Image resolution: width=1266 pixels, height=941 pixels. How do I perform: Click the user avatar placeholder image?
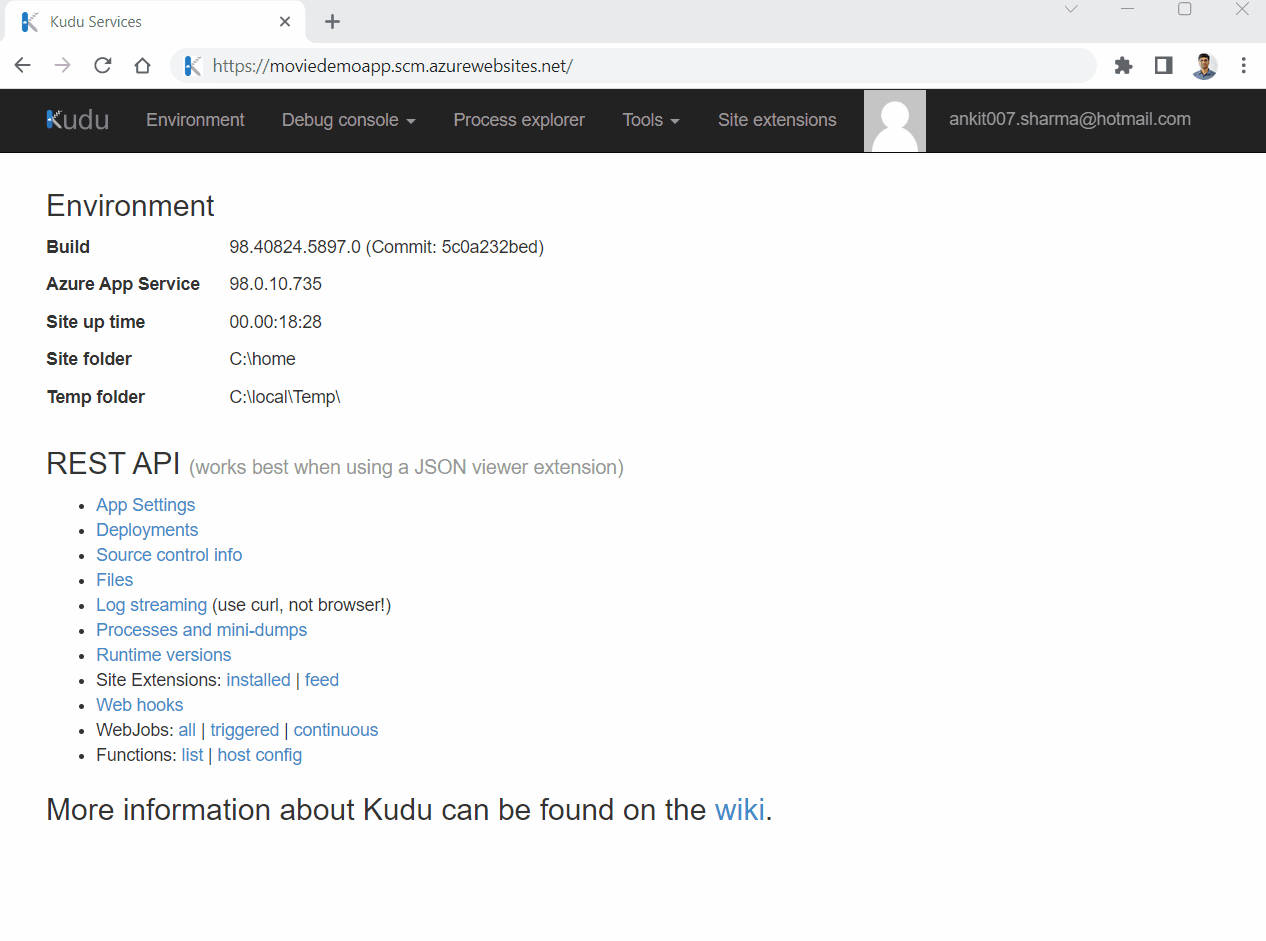click(895, 121)
